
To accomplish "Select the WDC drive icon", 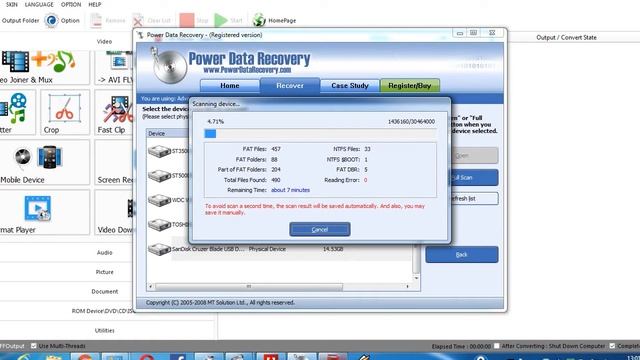I will 159,200.
